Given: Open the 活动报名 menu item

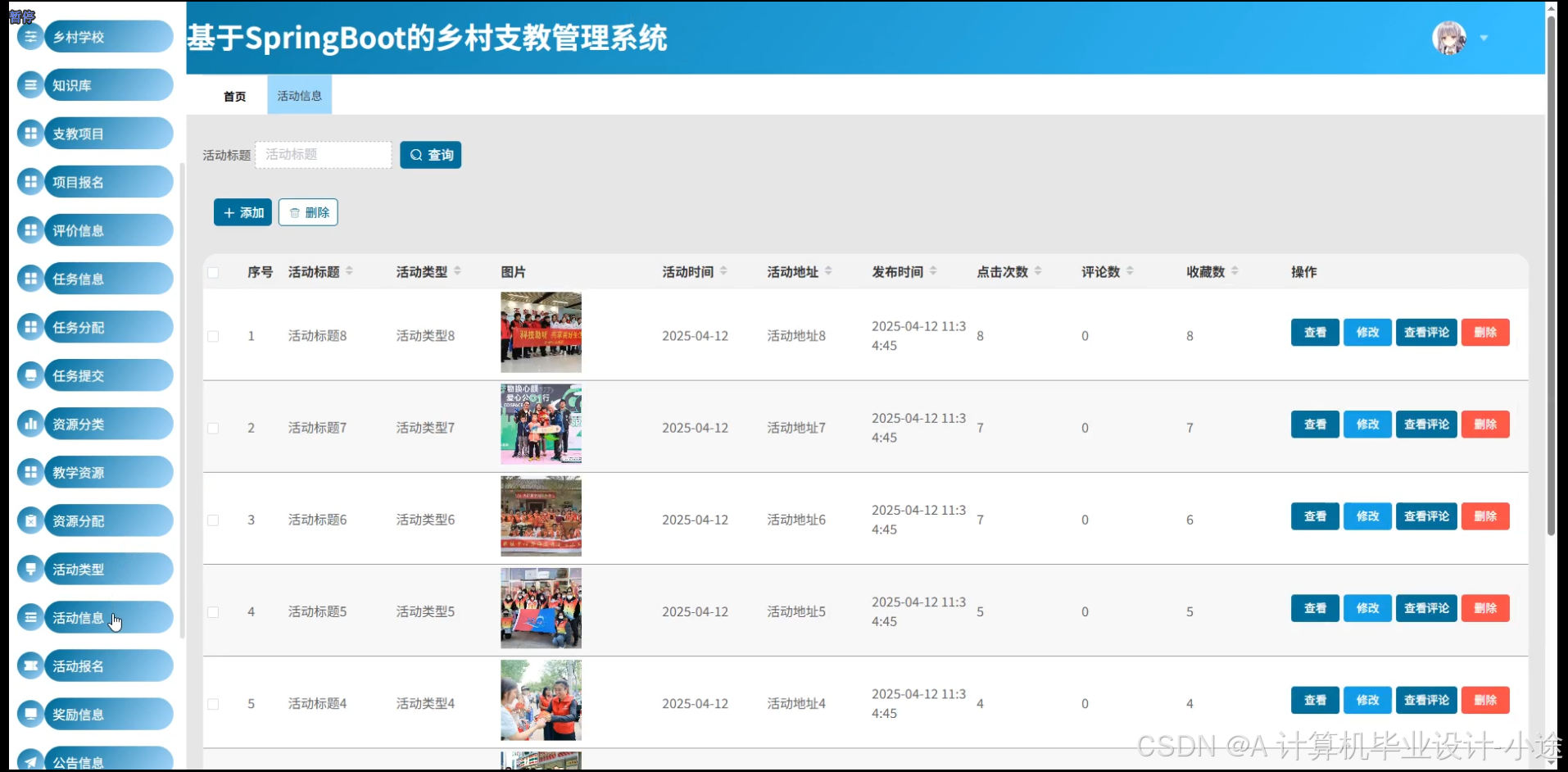Looking at the screenshot, I should coord(108,665).
